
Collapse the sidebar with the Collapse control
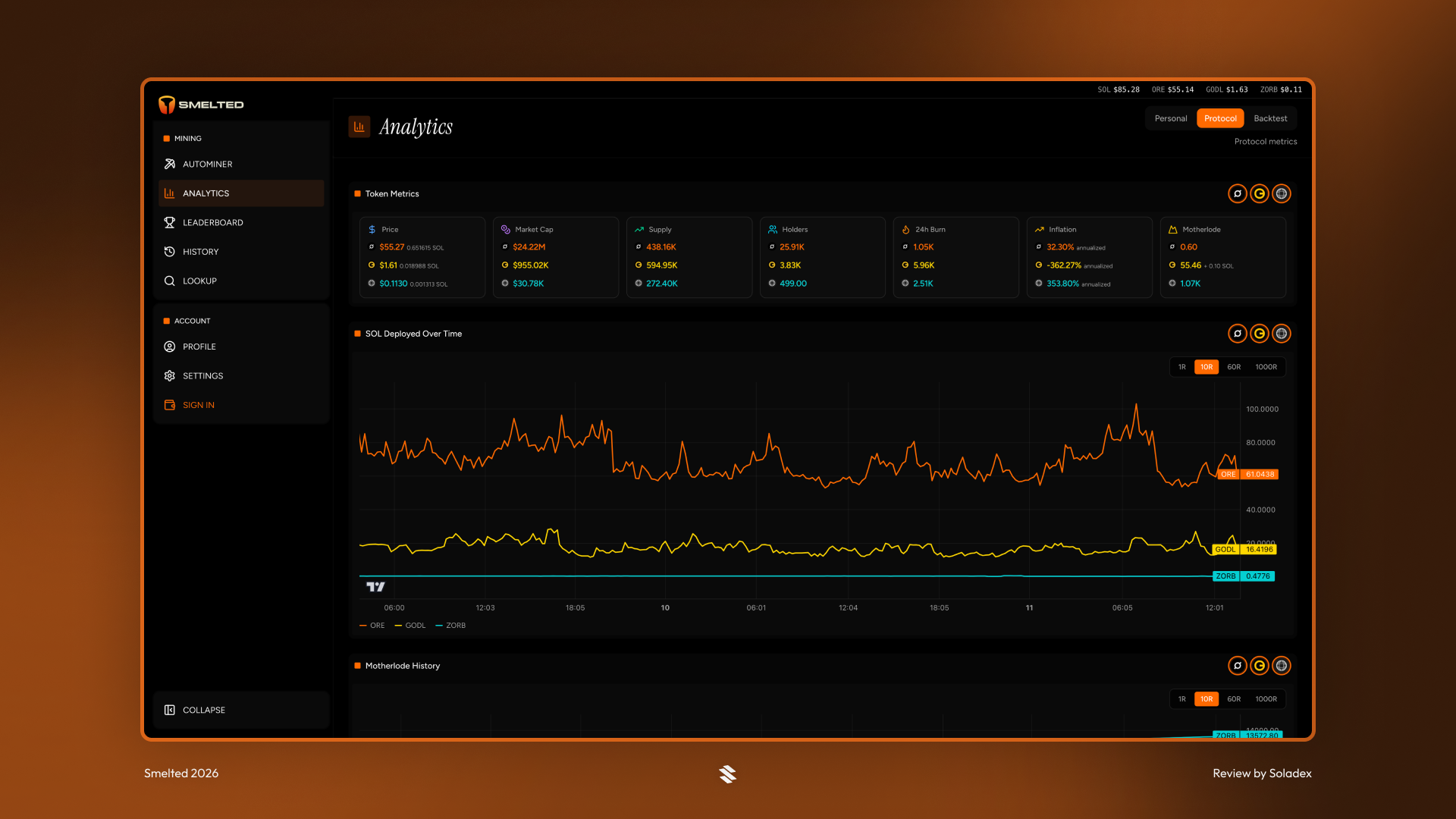[203, 710]
